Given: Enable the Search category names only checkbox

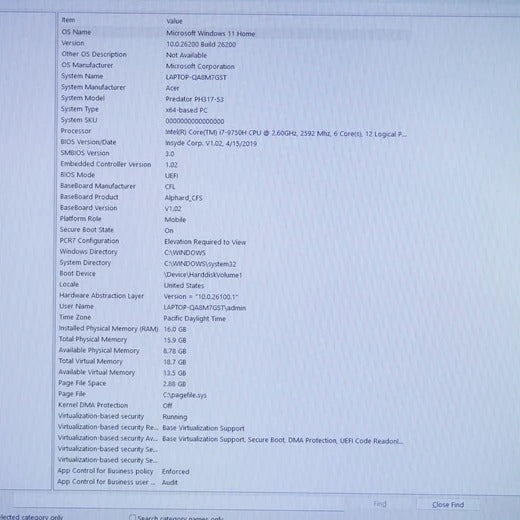Looking at the screenshot, I should tap(133, 518).
